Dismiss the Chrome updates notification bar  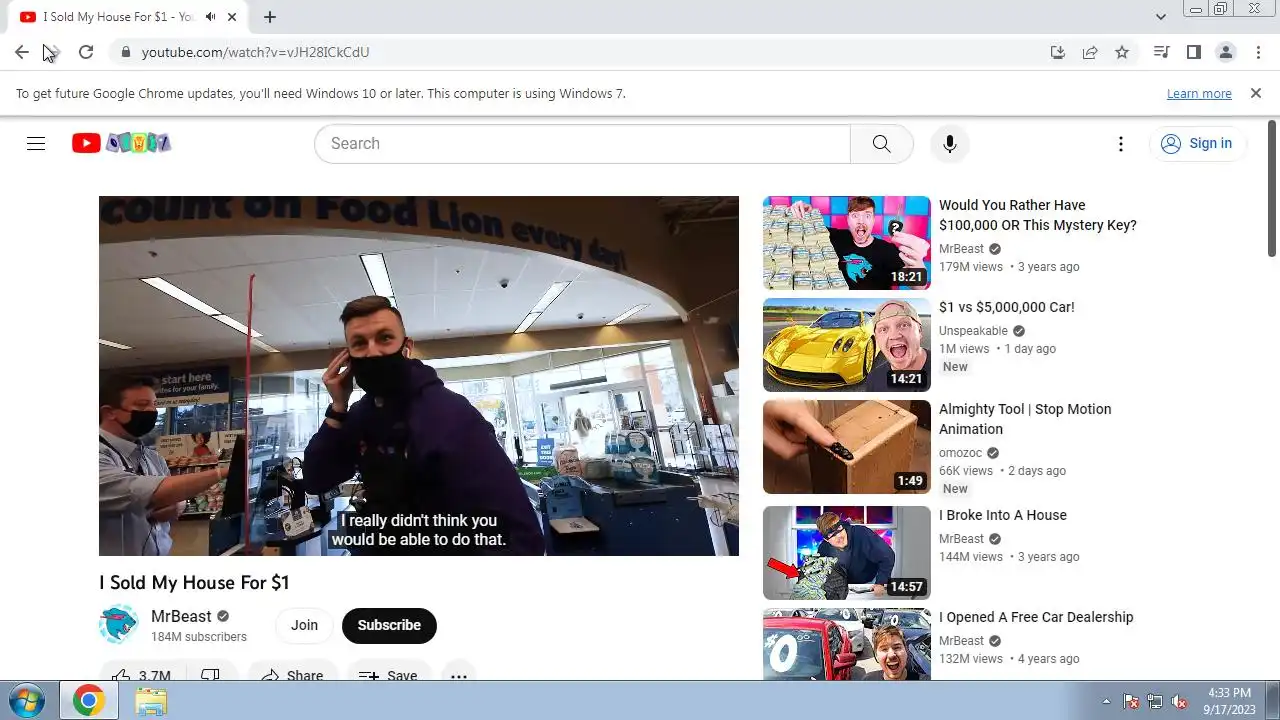tap(1256, 93)
